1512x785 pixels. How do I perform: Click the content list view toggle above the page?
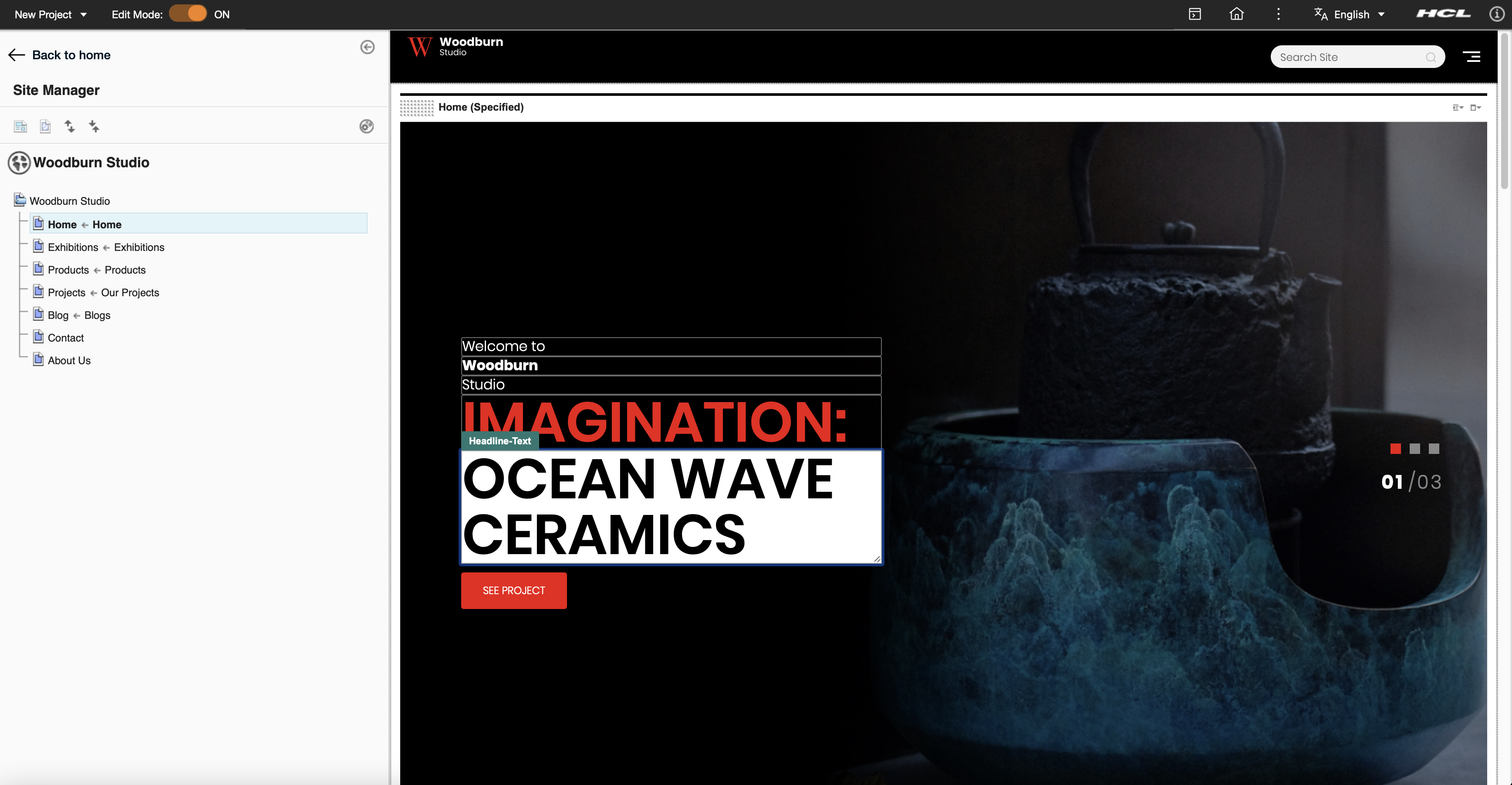[x=1458, y=108]
